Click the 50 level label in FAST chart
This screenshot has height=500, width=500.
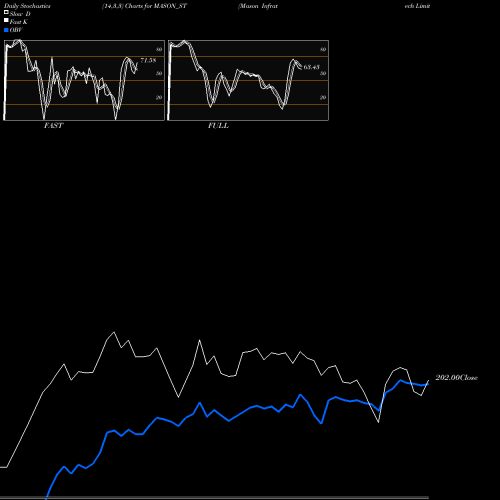tap(159, 73)
